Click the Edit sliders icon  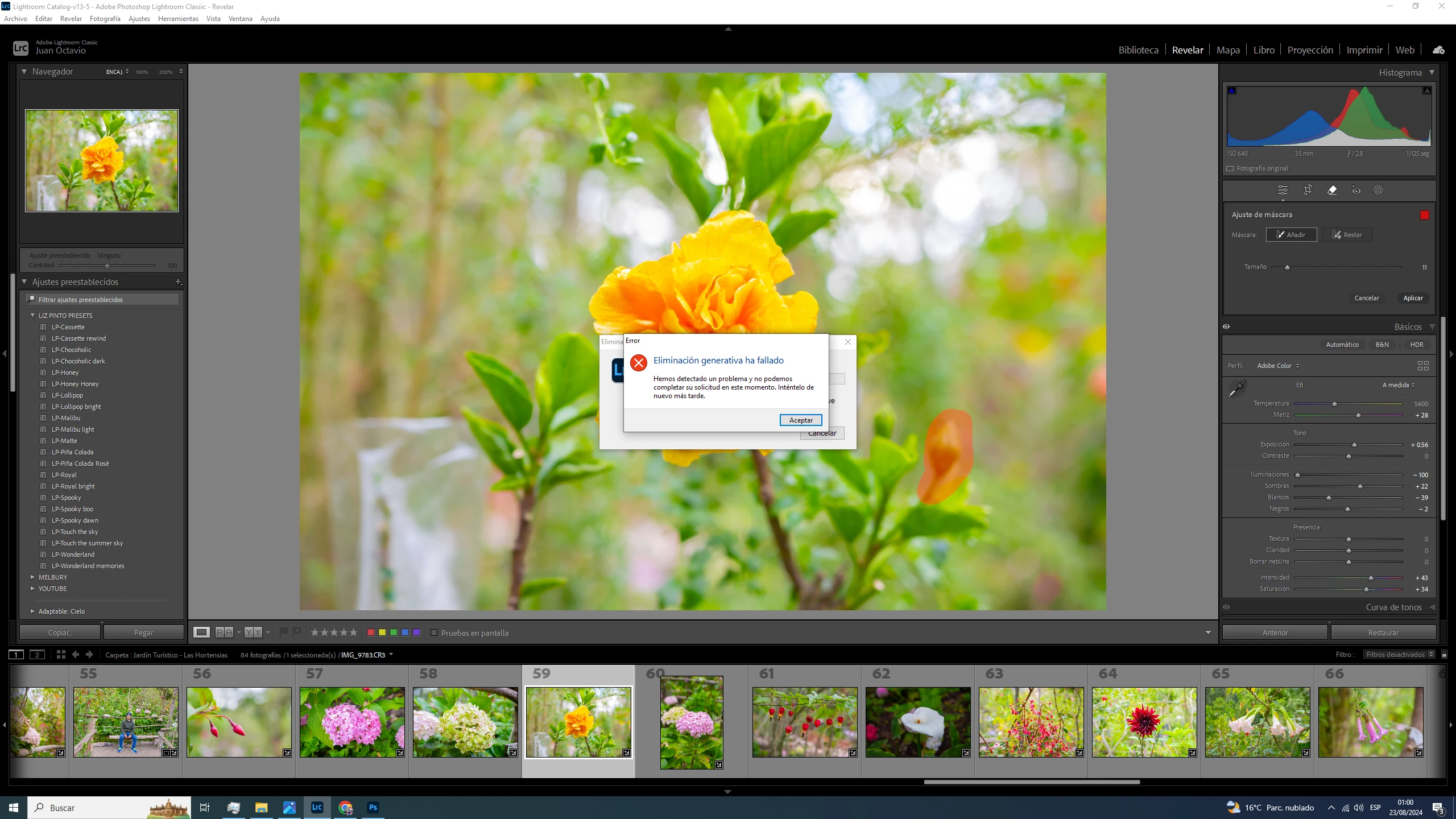click(1283, 190)
